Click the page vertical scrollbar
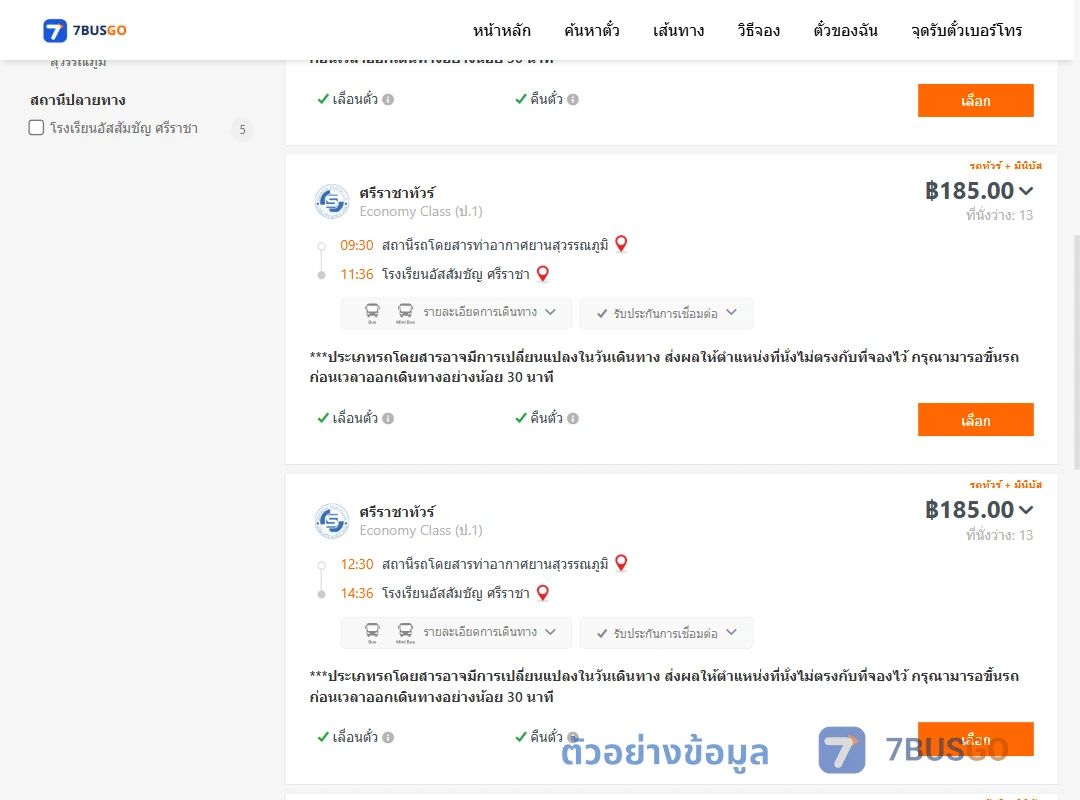This screenshot has height=800, width=1080. tap(1077, 351)
